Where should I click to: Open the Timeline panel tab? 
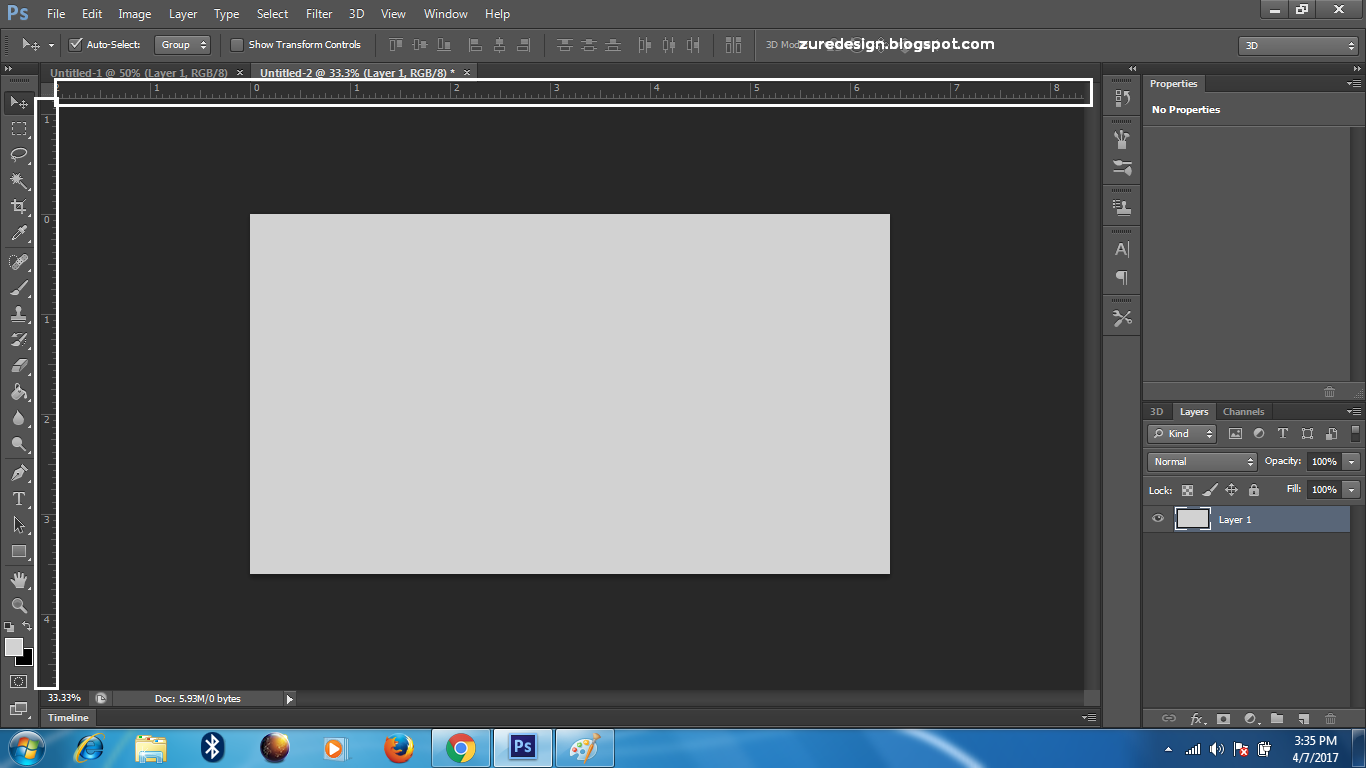coord(68,718)
